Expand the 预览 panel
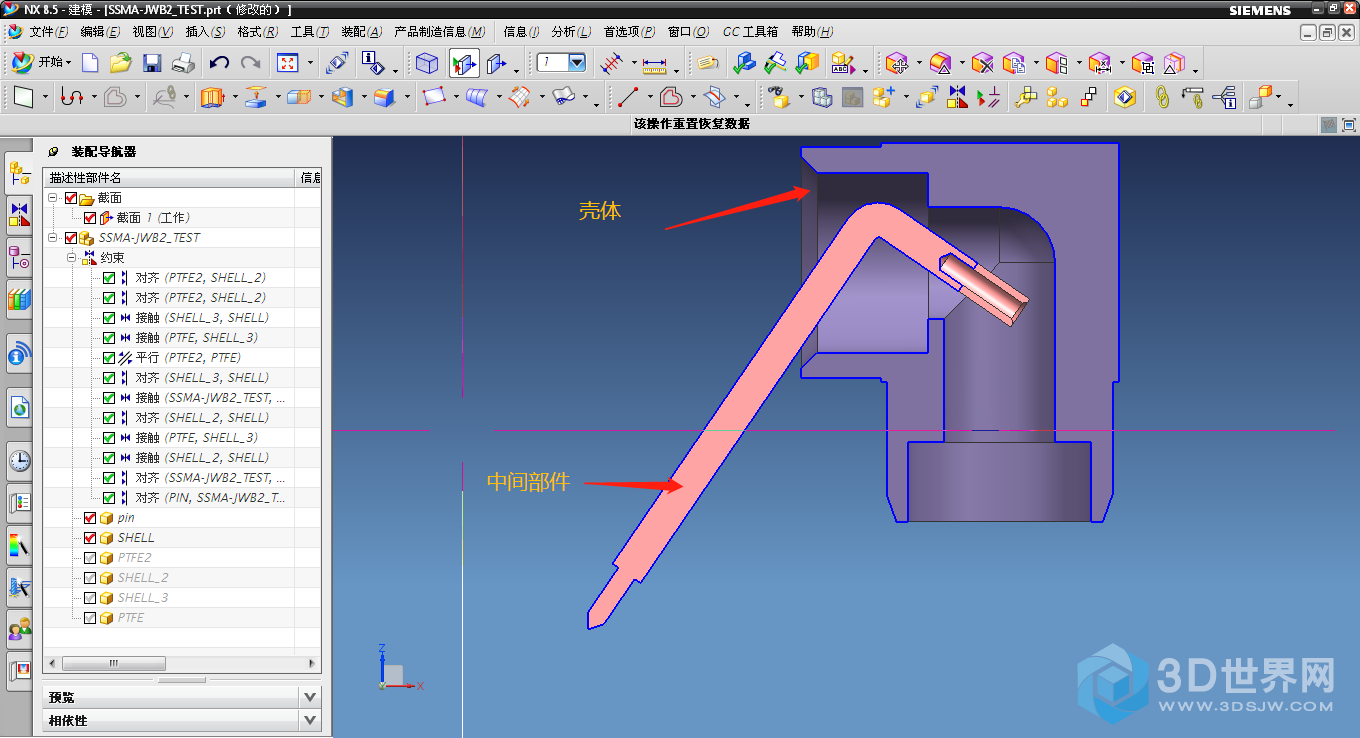The width and height of the screenshot is (1360, 738). [310, 697]
